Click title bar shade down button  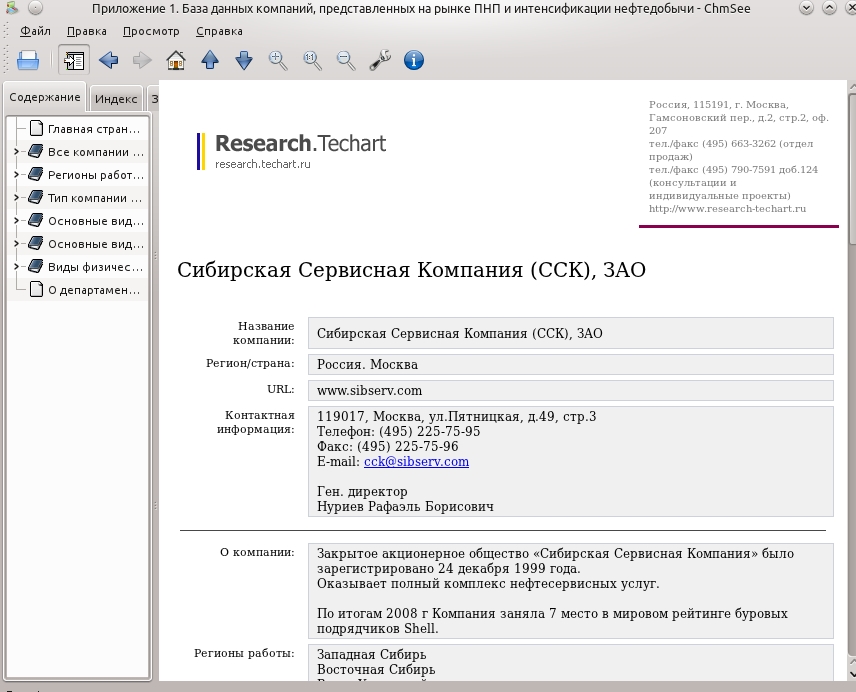[x=806, y=8]
